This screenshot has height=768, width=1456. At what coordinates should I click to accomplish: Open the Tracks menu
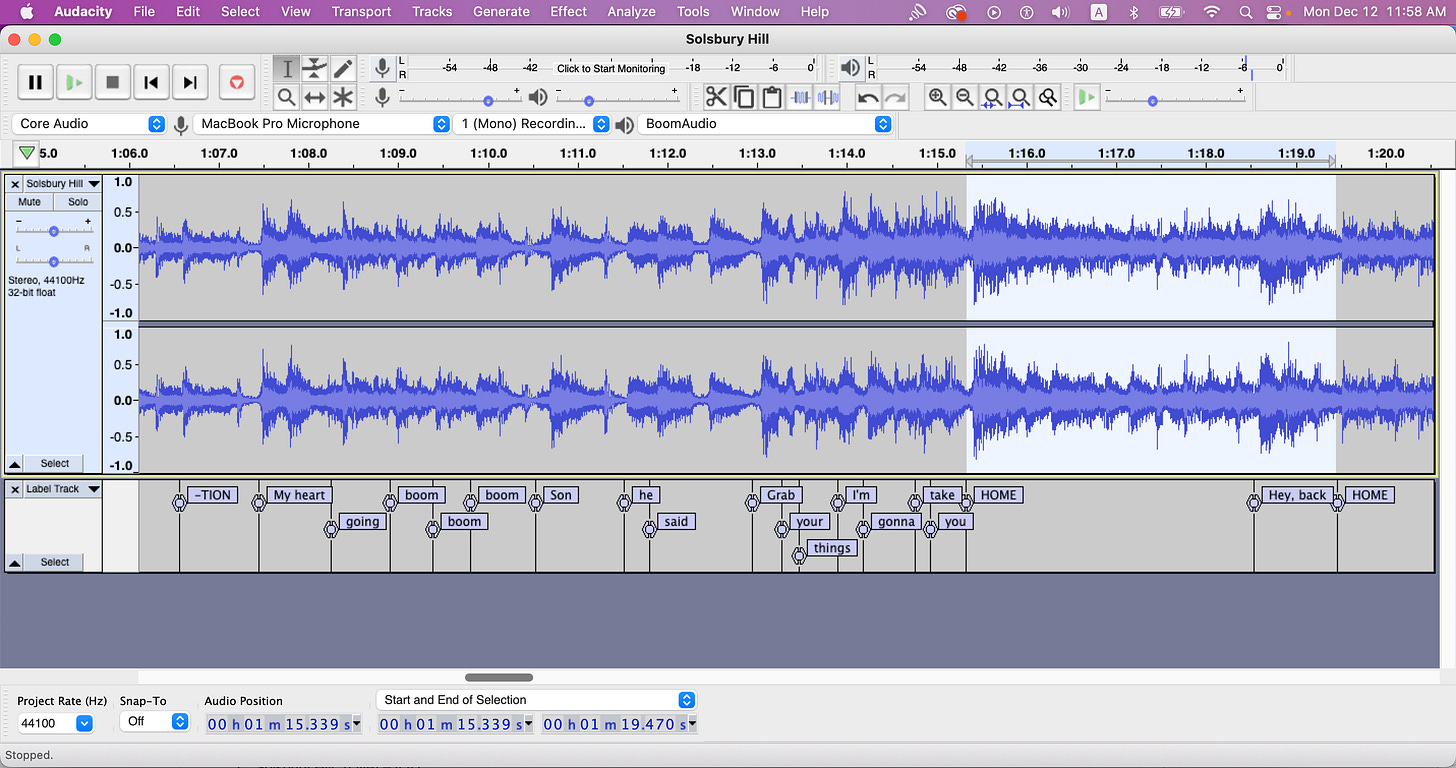432,12
